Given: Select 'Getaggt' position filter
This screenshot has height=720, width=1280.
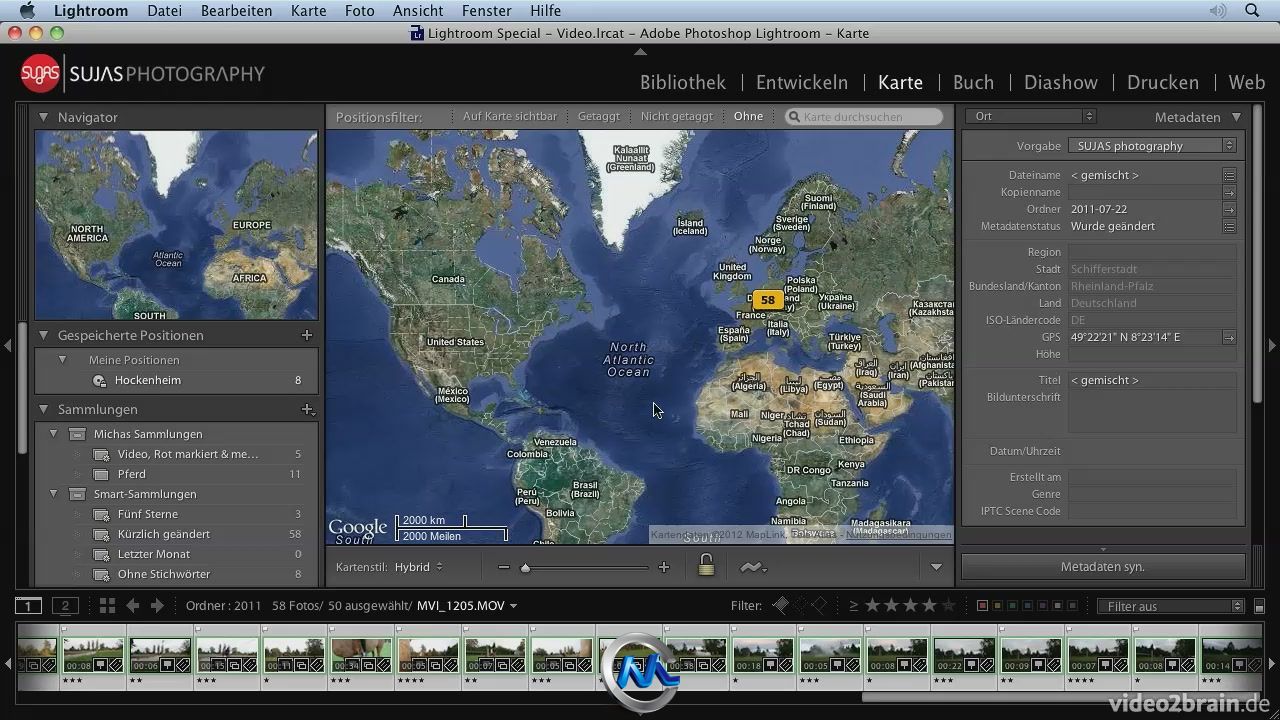Looking at the screenshot, I should coord(599,116).
